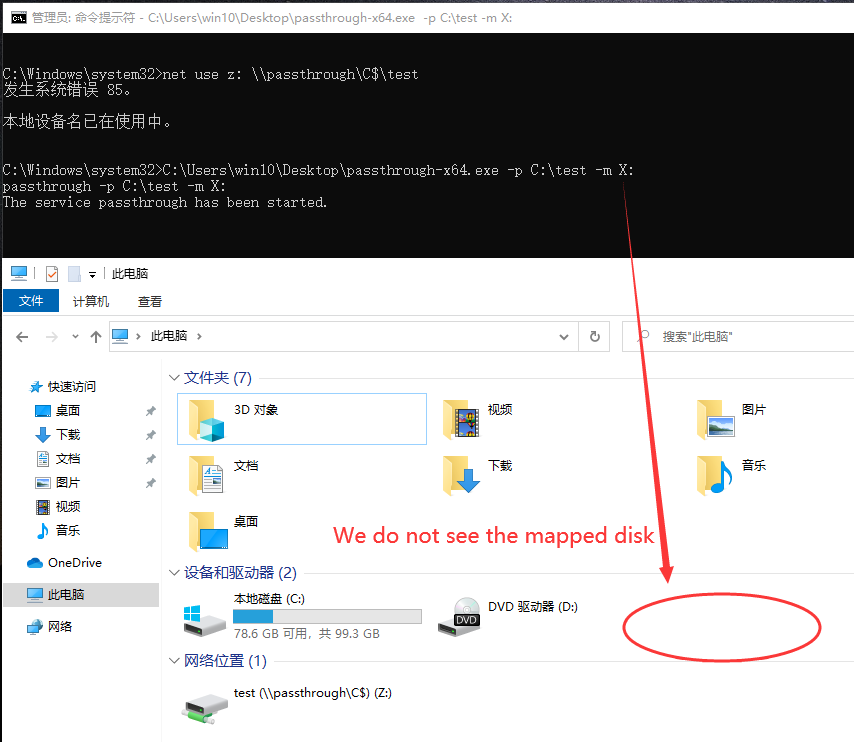This screenshot has width=854, height=742.
Task: Select the 文档 folder icon in main pane
Action: pyautogui.click(x=206, y=475)
